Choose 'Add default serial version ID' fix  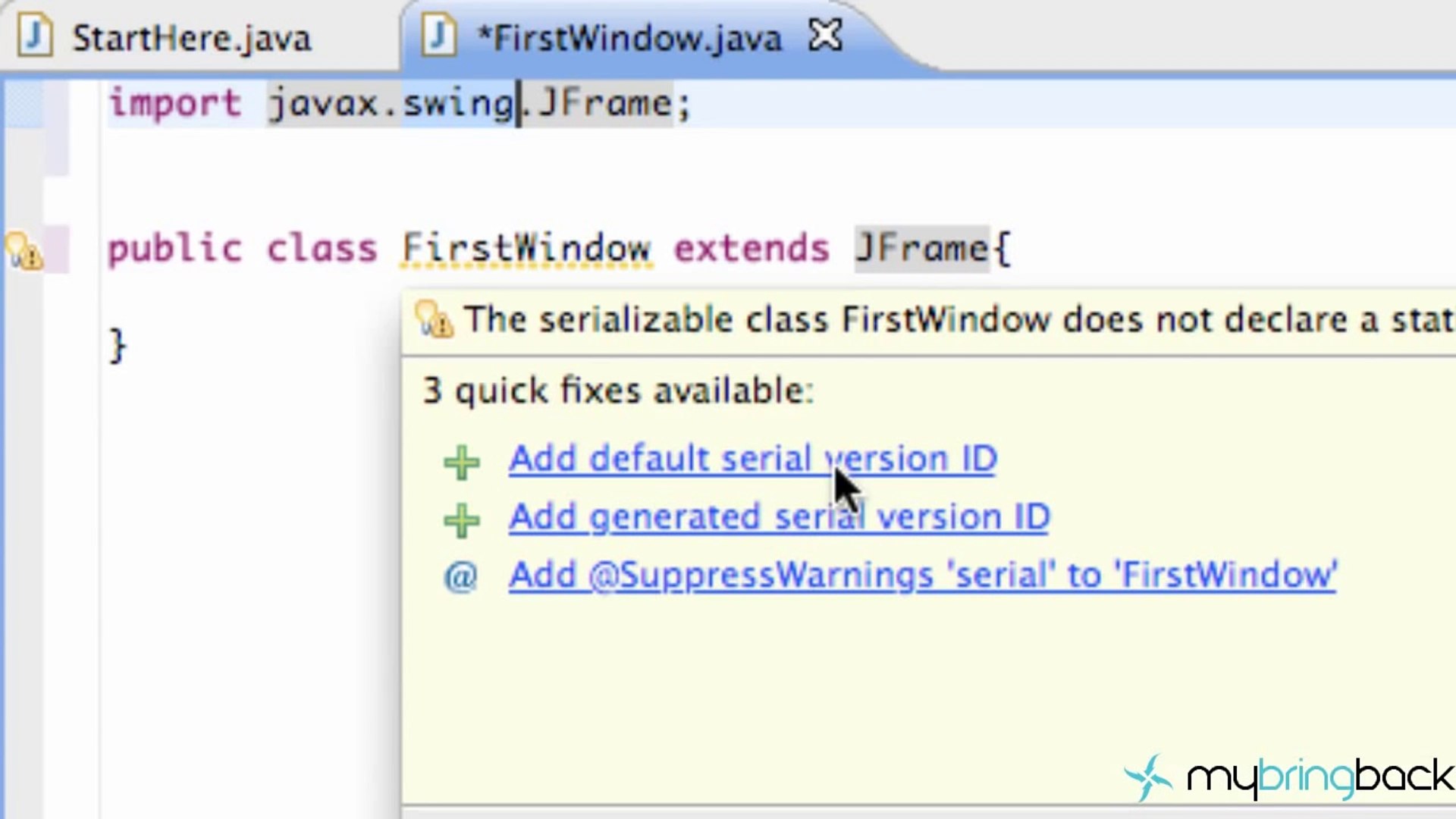(x=752, y=460)
